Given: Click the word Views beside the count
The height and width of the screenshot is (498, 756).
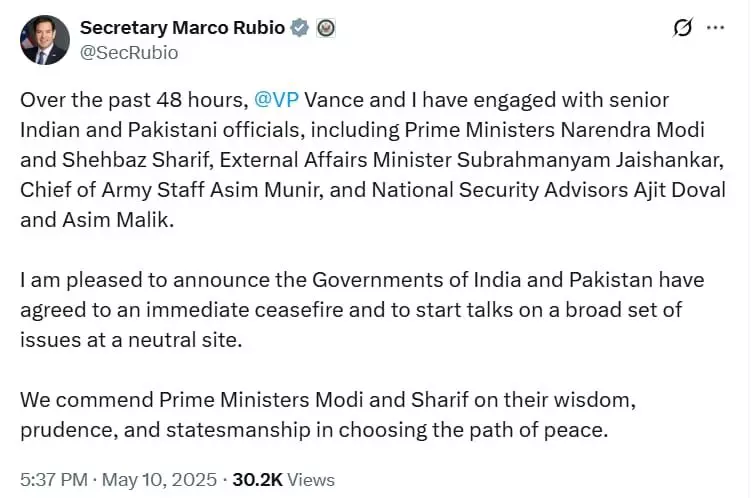Looking at the screenshot, I should [313, 480].
